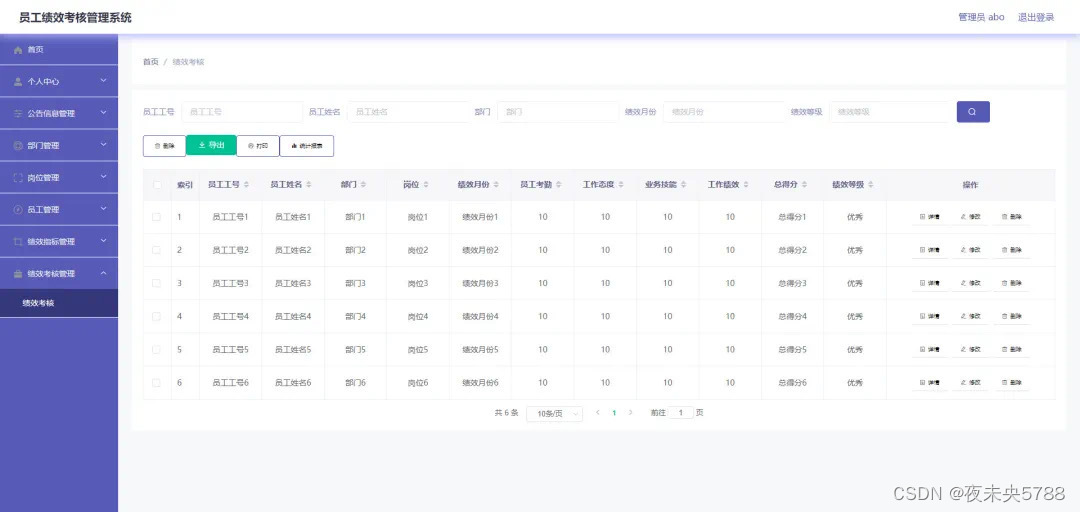Open the 10条/页 page size dropdown

point(554,413)
